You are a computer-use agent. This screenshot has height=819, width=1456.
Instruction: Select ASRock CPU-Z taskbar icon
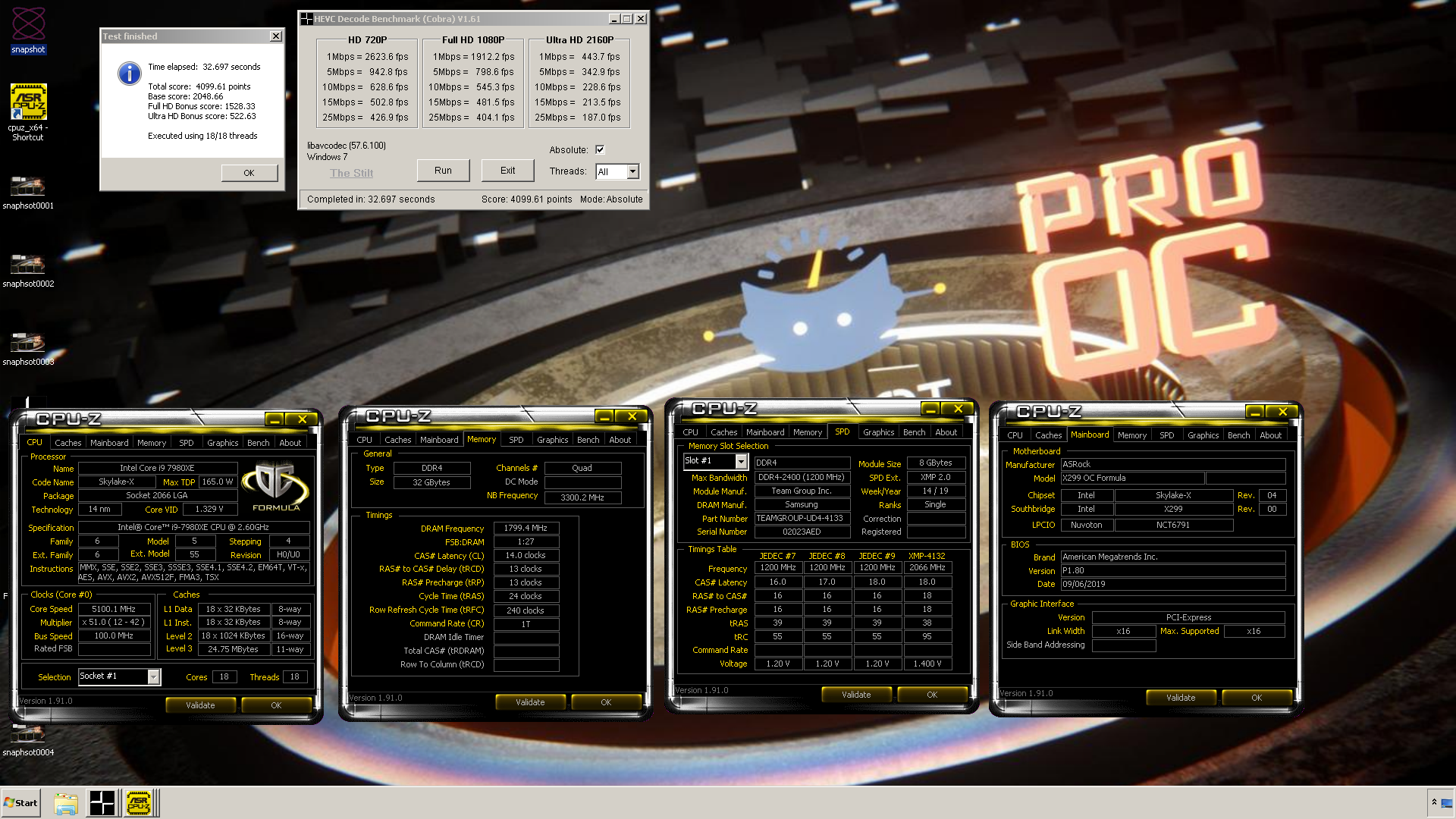[139, 803]
